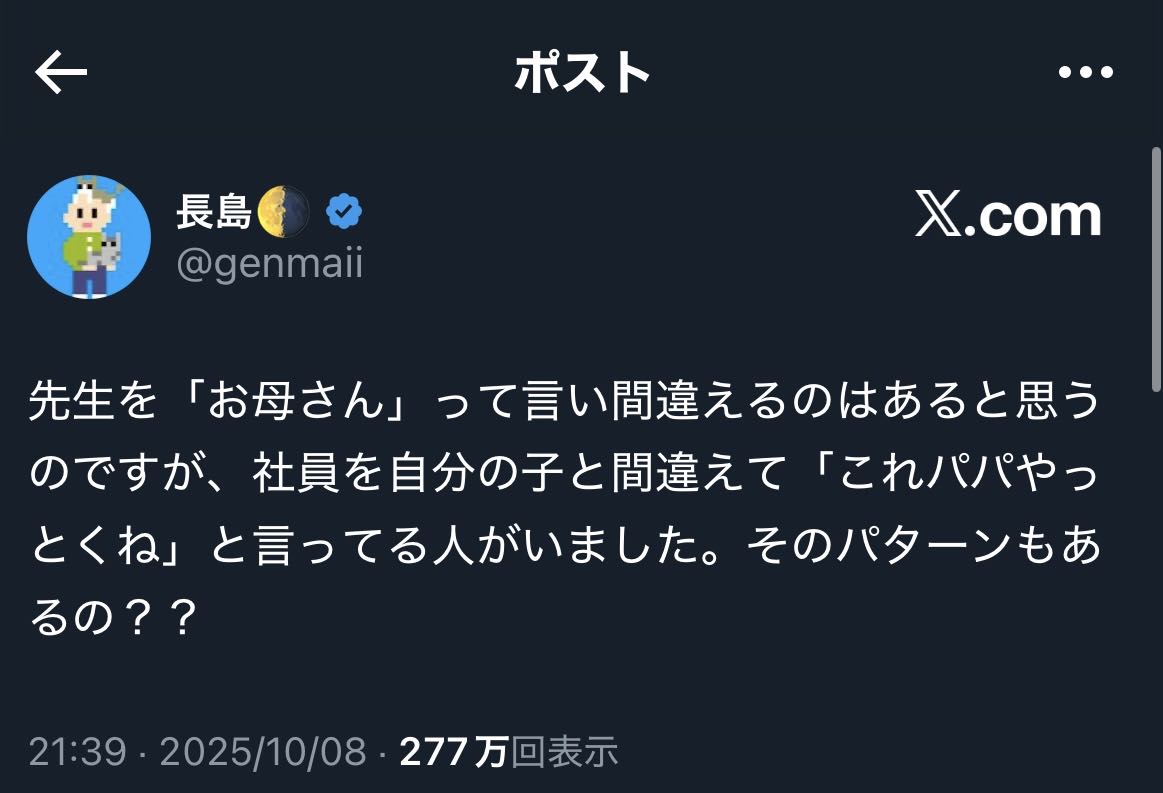View the 277万回表示 view count

coord(509,751)
